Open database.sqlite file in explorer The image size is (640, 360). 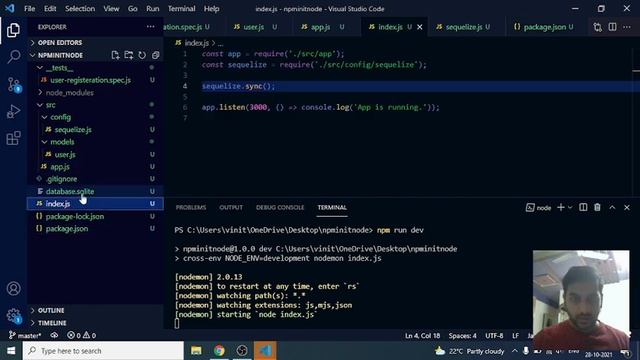tap(70, 191)
